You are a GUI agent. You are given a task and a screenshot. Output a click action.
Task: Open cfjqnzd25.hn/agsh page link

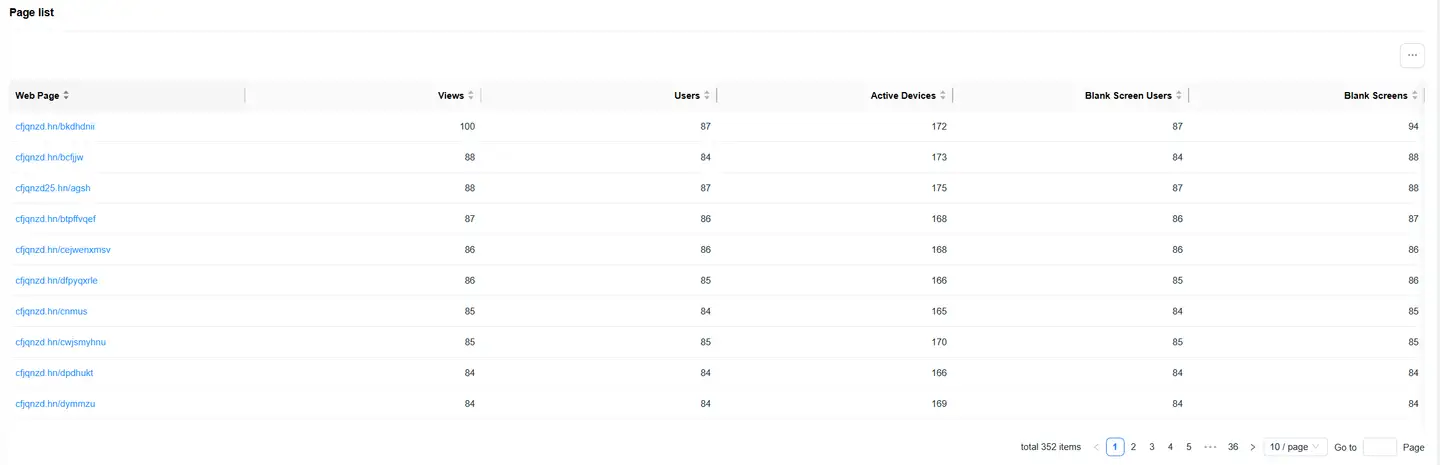click(x=53, y=188)
